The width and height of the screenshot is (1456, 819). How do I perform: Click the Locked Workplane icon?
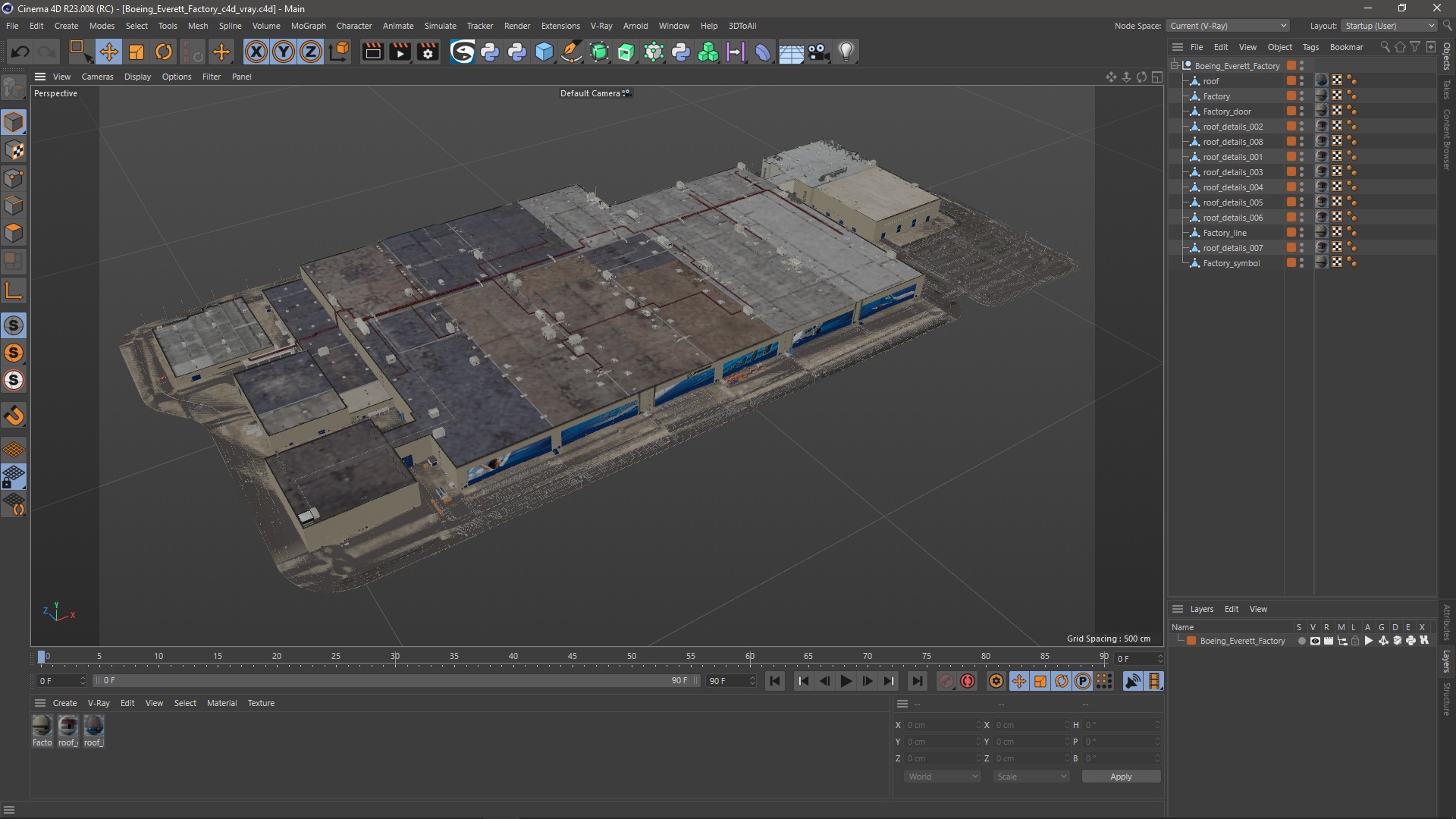14,477
